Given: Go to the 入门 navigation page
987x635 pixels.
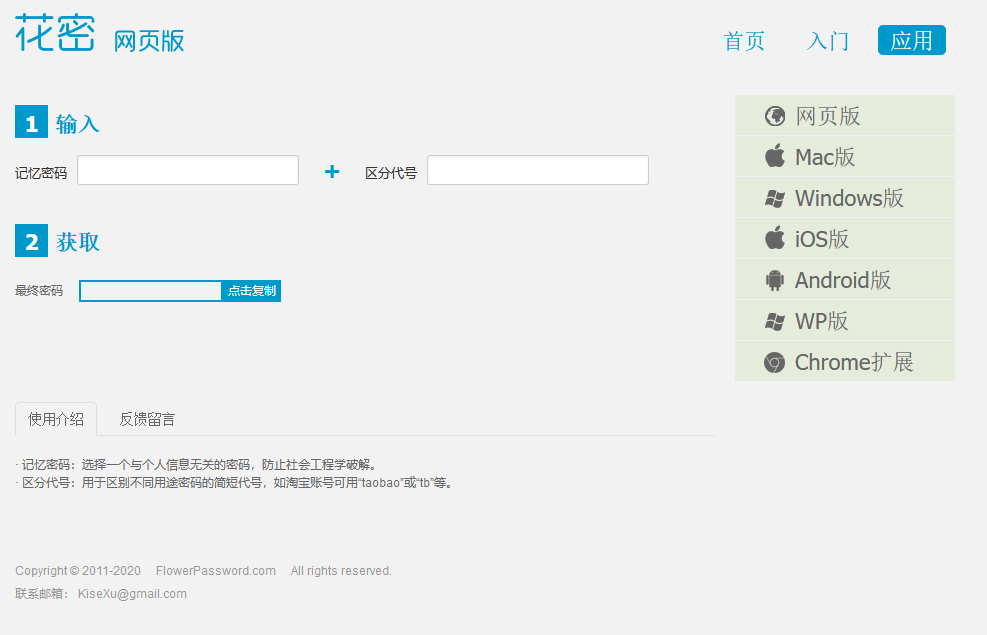Looking at the screenshot, I should tap(828, 41).
